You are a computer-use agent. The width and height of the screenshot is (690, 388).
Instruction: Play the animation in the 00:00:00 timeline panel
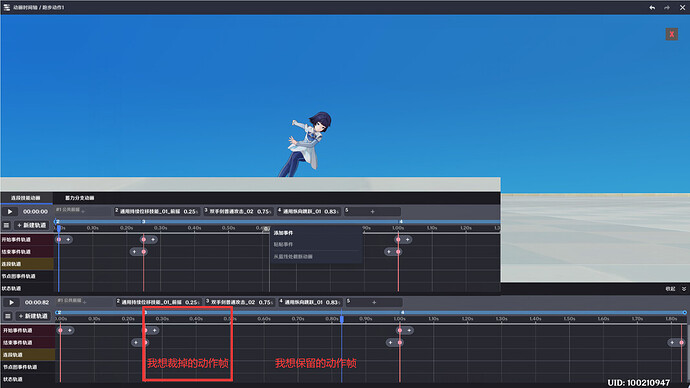(10, 212)
